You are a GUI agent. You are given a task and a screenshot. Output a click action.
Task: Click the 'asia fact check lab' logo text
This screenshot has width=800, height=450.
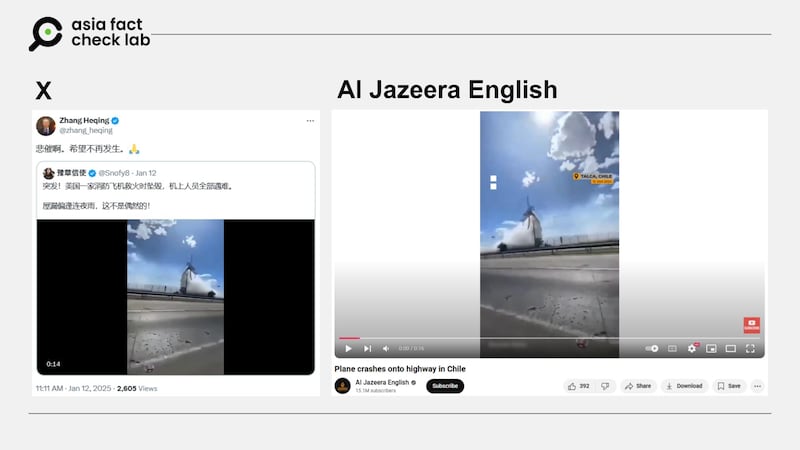click(x=110, y=32)
